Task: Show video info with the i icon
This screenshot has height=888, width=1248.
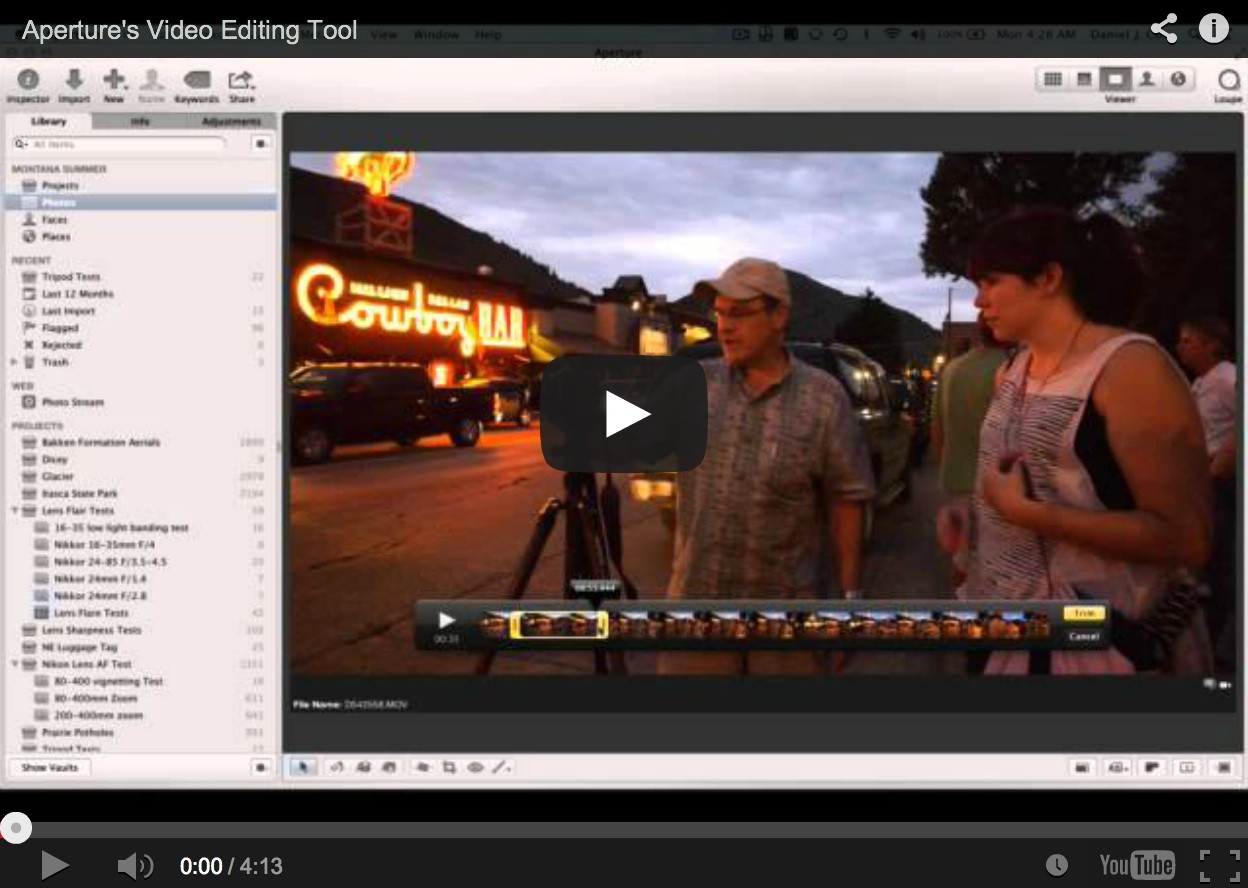Action: 1214,28
